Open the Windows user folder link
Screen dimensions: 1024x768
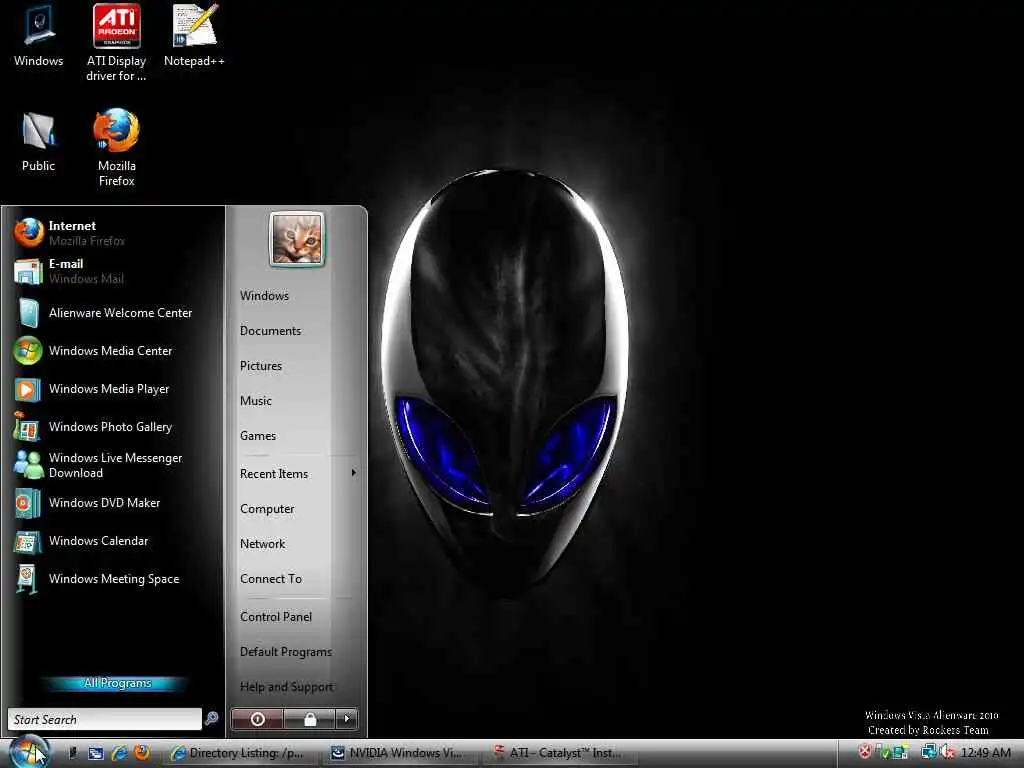[264, 296]
